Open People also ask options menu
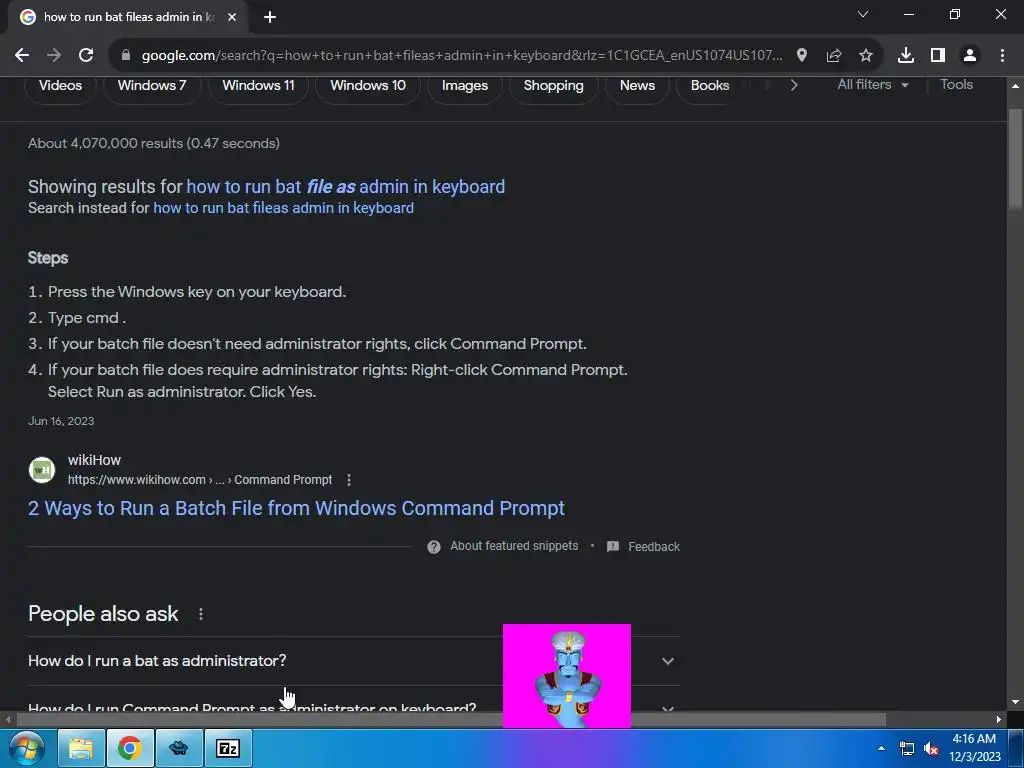 coord(200,614)
